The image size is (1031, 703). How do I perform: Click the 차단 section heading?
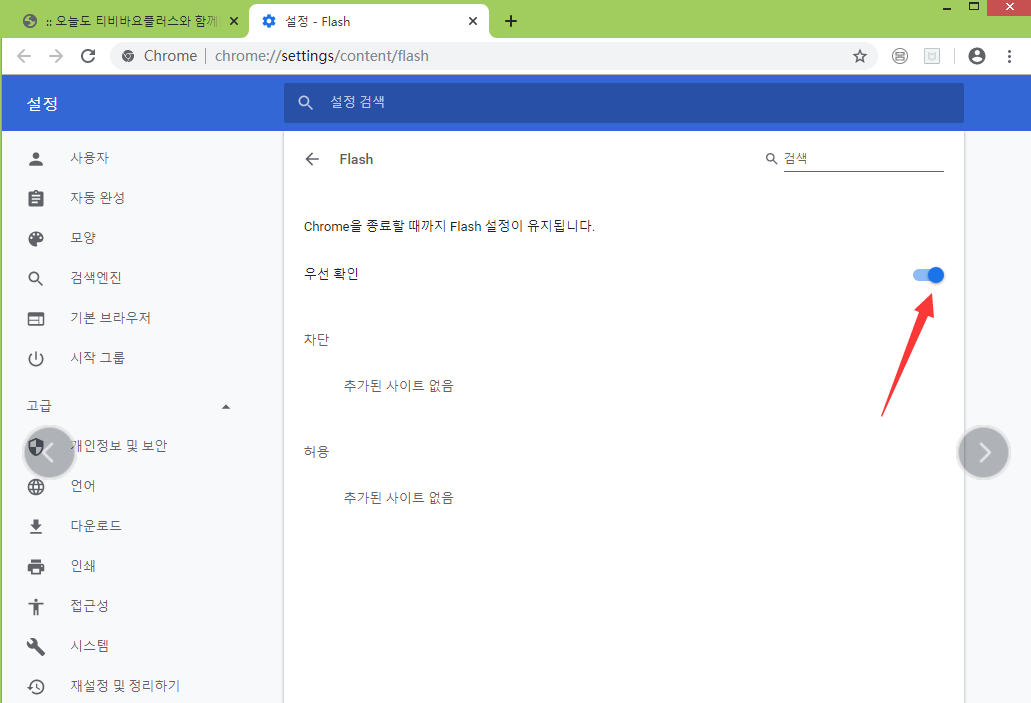click(x=316, y=339)
